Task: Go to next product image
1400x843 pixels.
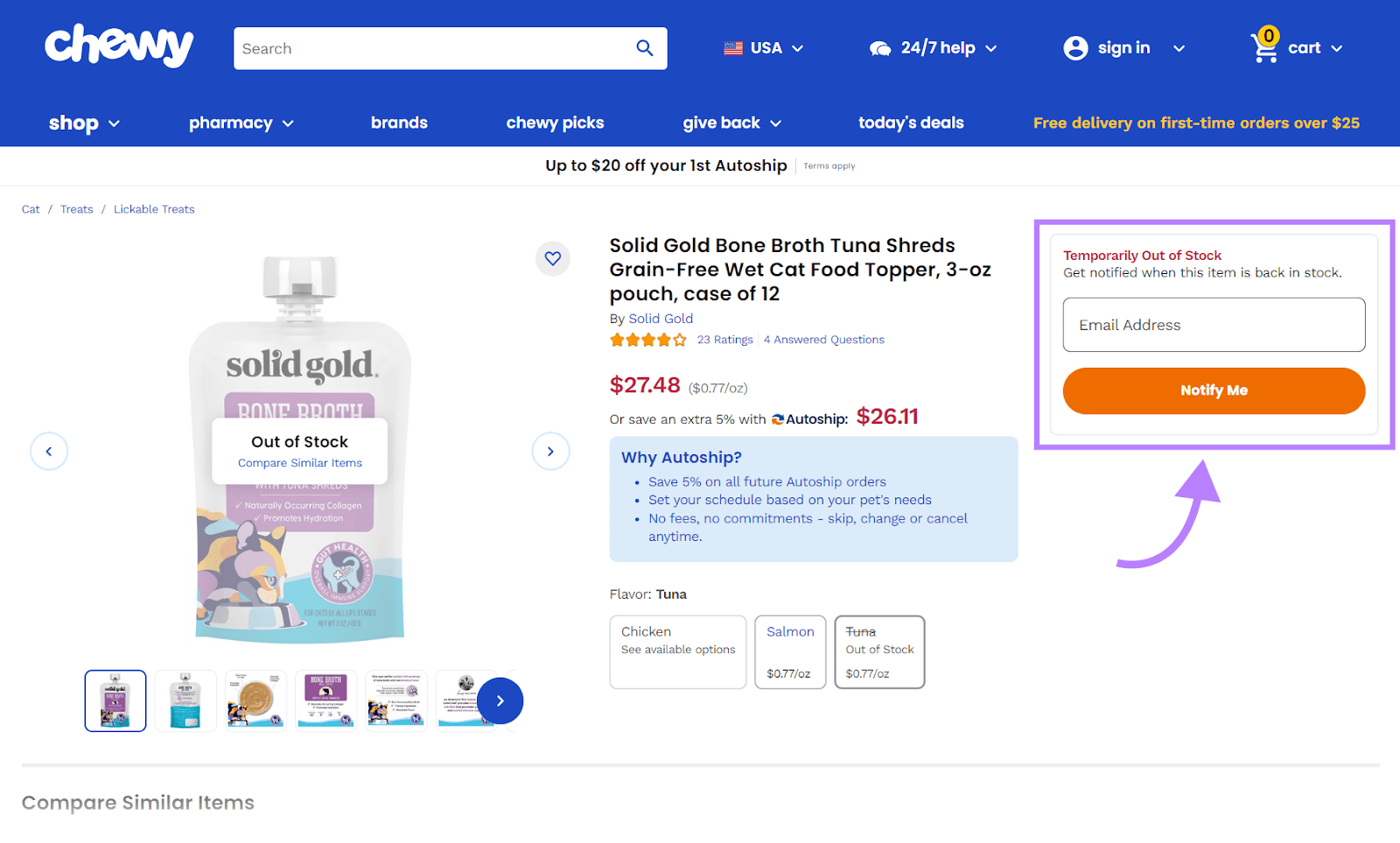Action: coord(550,452)
